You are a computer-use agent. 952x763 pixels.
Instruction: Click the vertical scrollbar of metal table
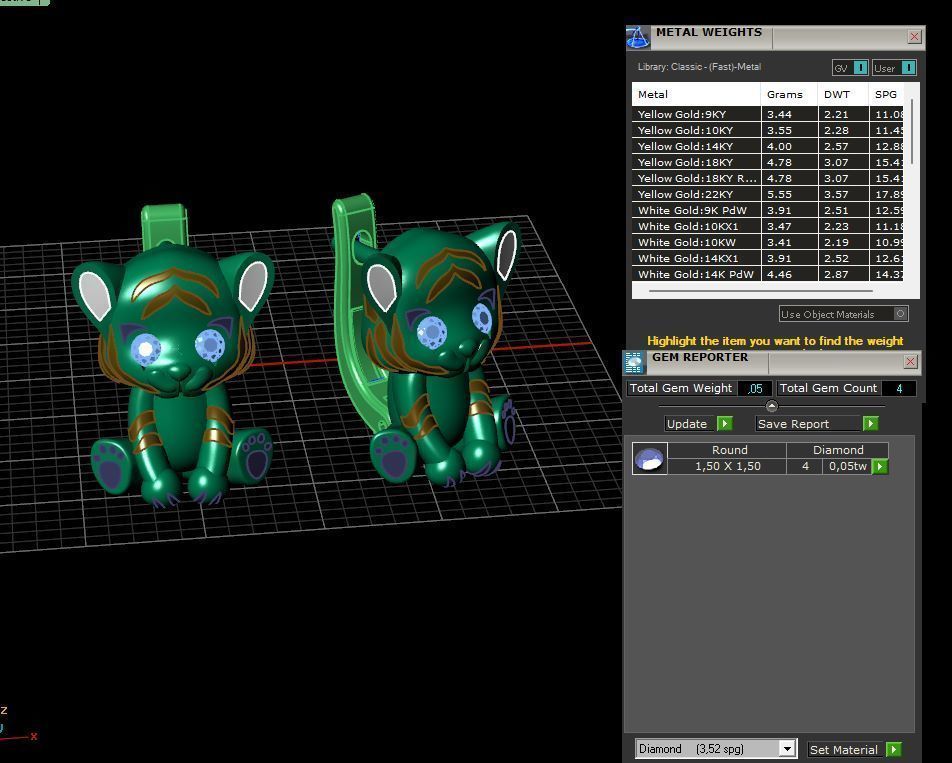tap(912, 132)
